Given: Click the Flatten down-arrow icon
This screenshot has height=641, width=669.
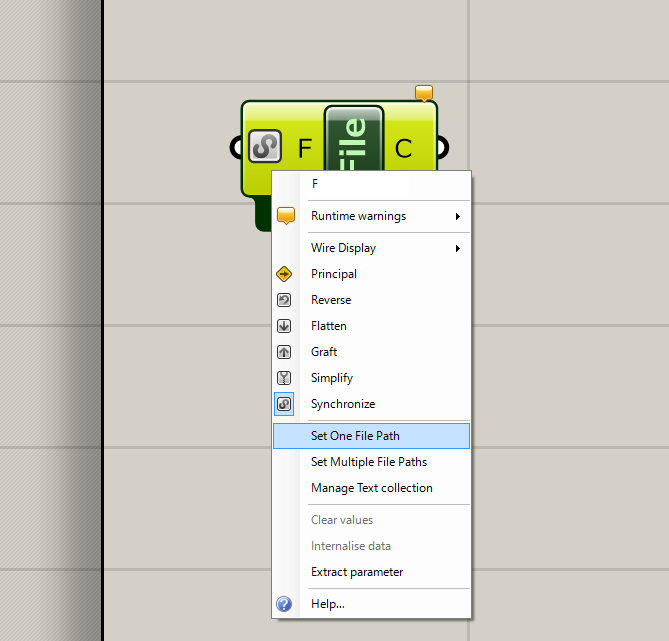Looking at the screenshot, I should click(x=284, y=326).
